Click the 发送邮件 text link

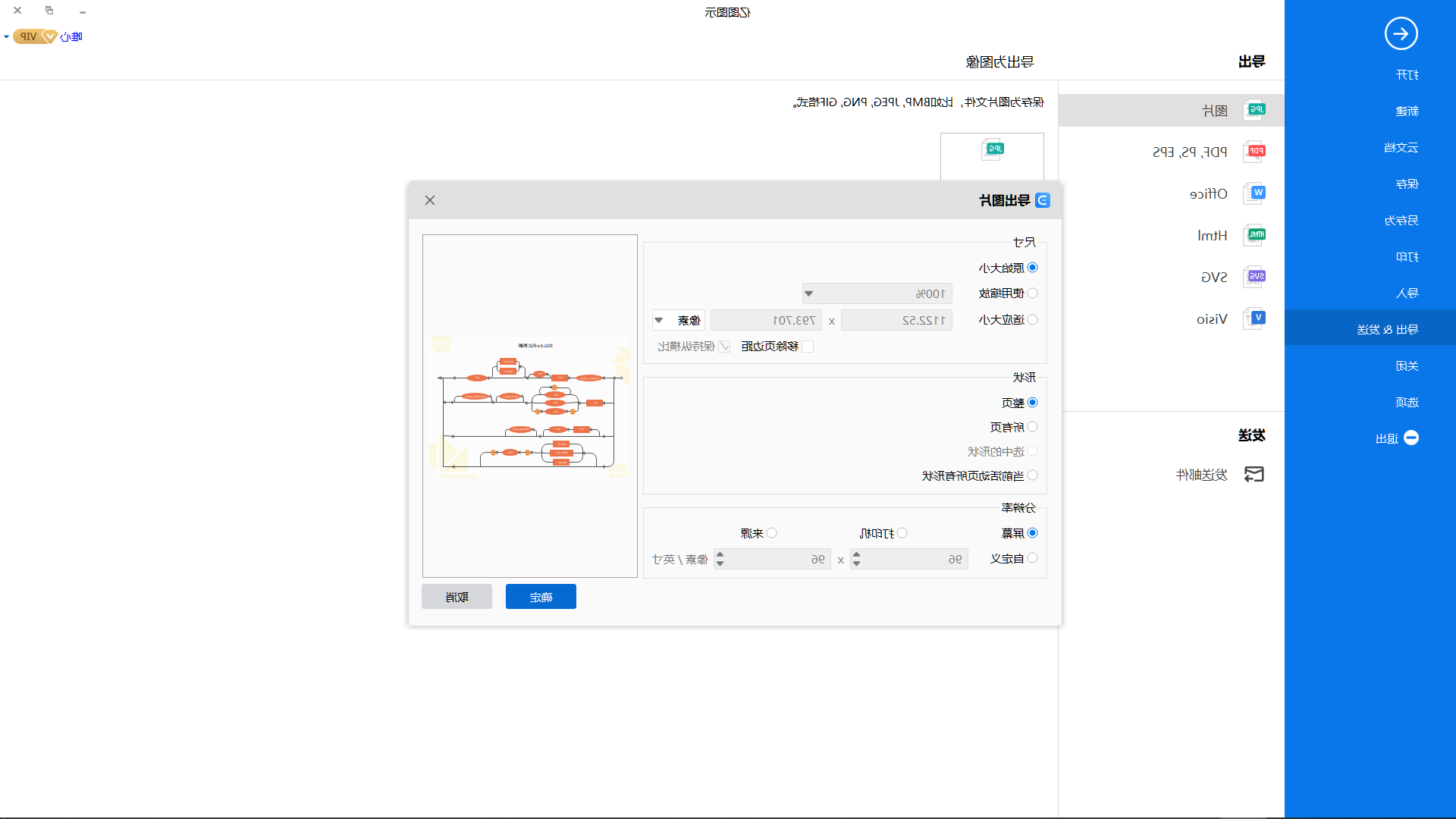(x=1201, y=475)
